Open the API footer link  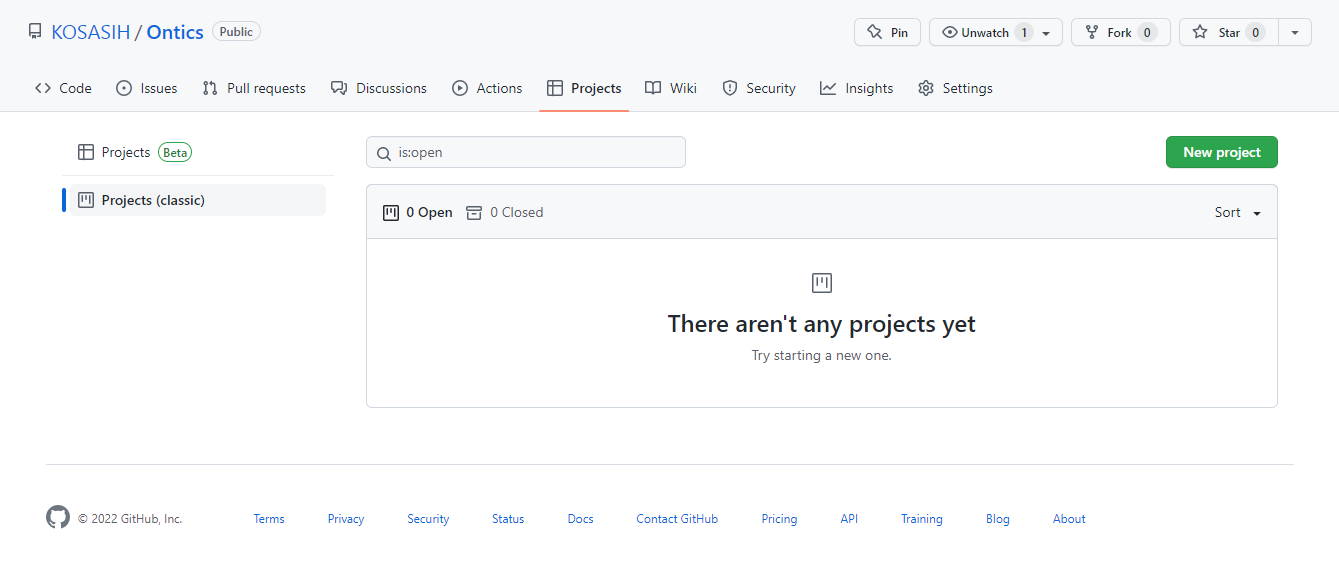849,519
